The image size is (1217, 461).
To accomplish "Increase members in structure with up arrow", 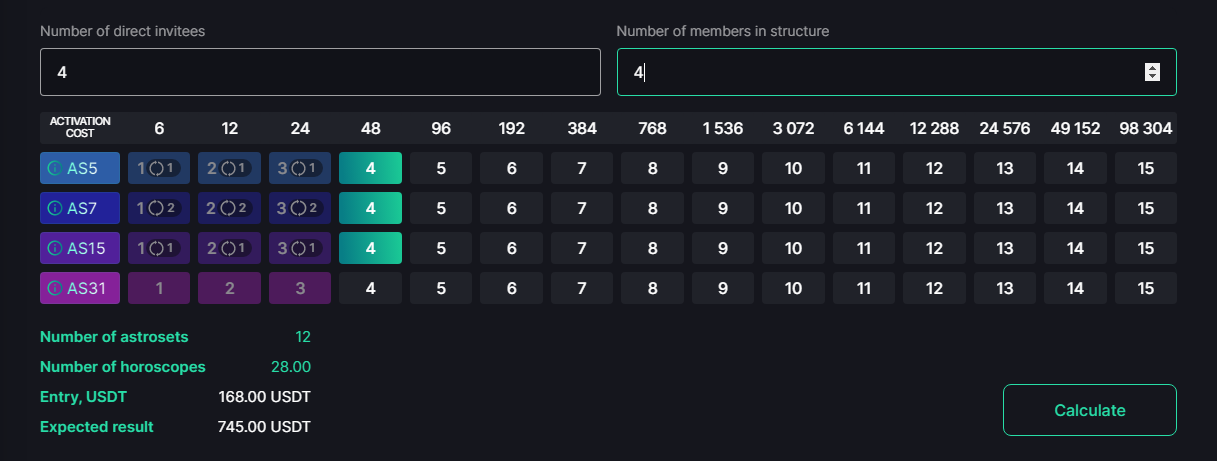I will click(1152, 67).
